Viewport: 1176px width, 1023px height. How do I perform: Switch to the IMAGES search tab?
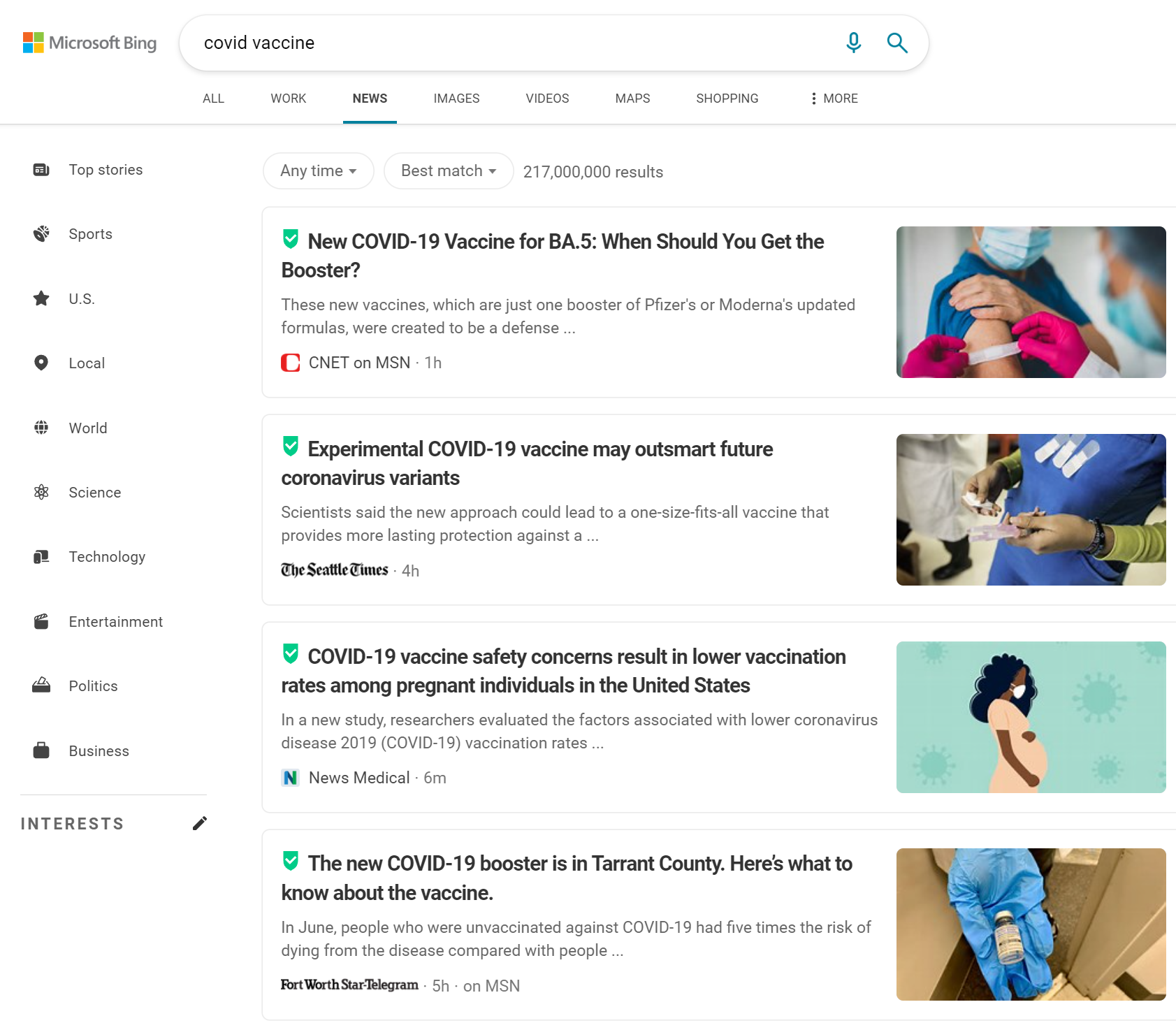[x=456, y=99]
